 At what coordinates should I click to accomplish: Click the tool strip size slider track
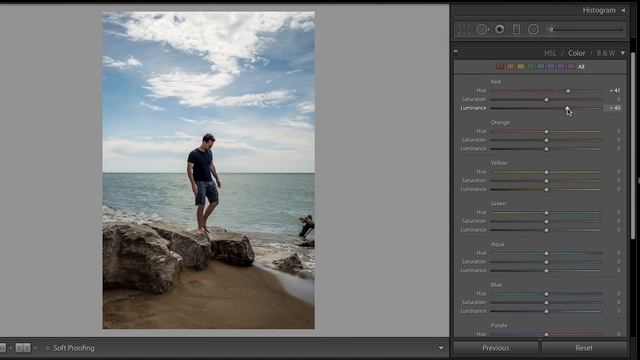click(588, 29)
